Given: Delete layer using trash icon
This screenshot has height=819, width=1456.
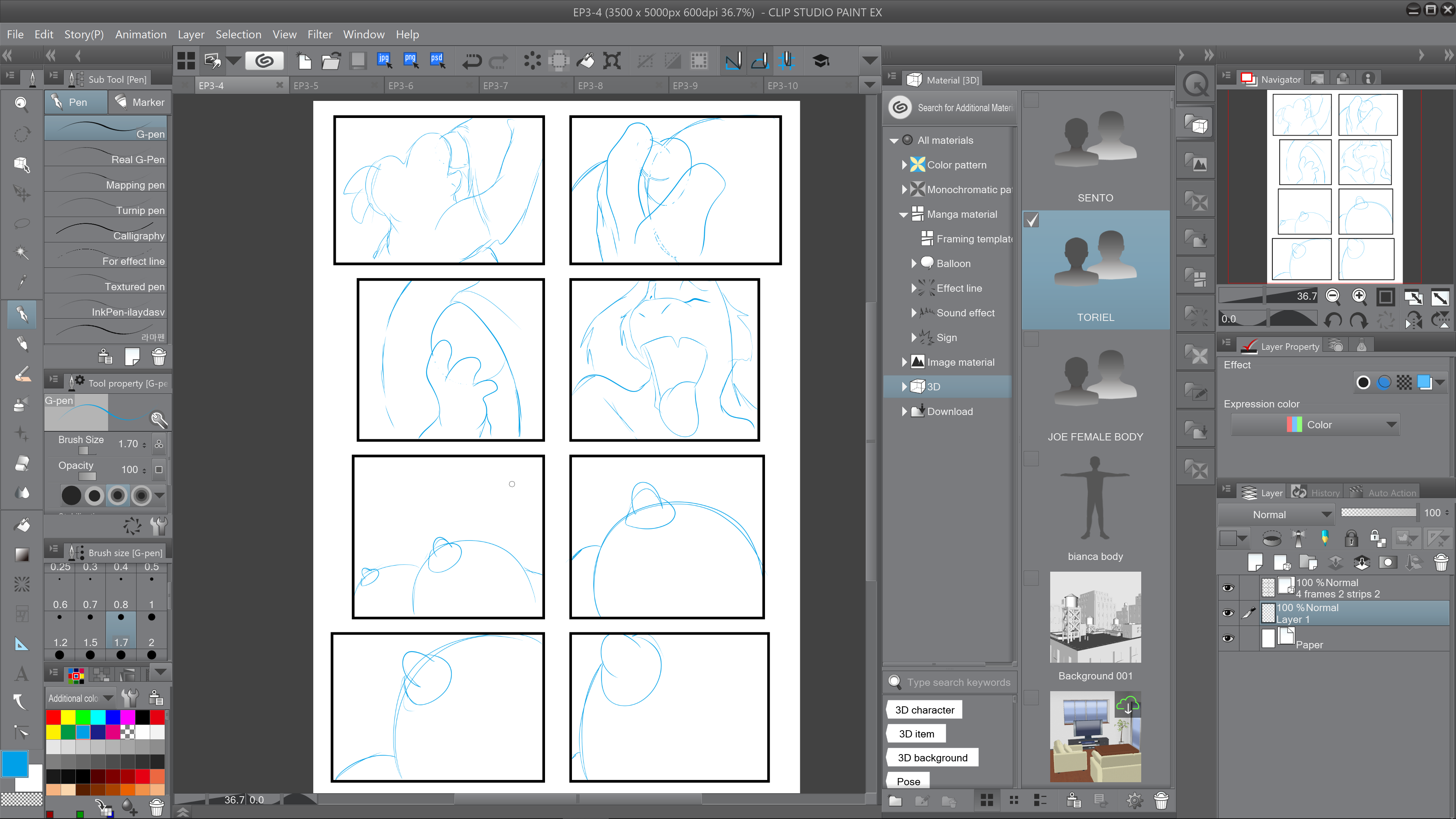Looking at the screenshot, I should coord(1441,563).
